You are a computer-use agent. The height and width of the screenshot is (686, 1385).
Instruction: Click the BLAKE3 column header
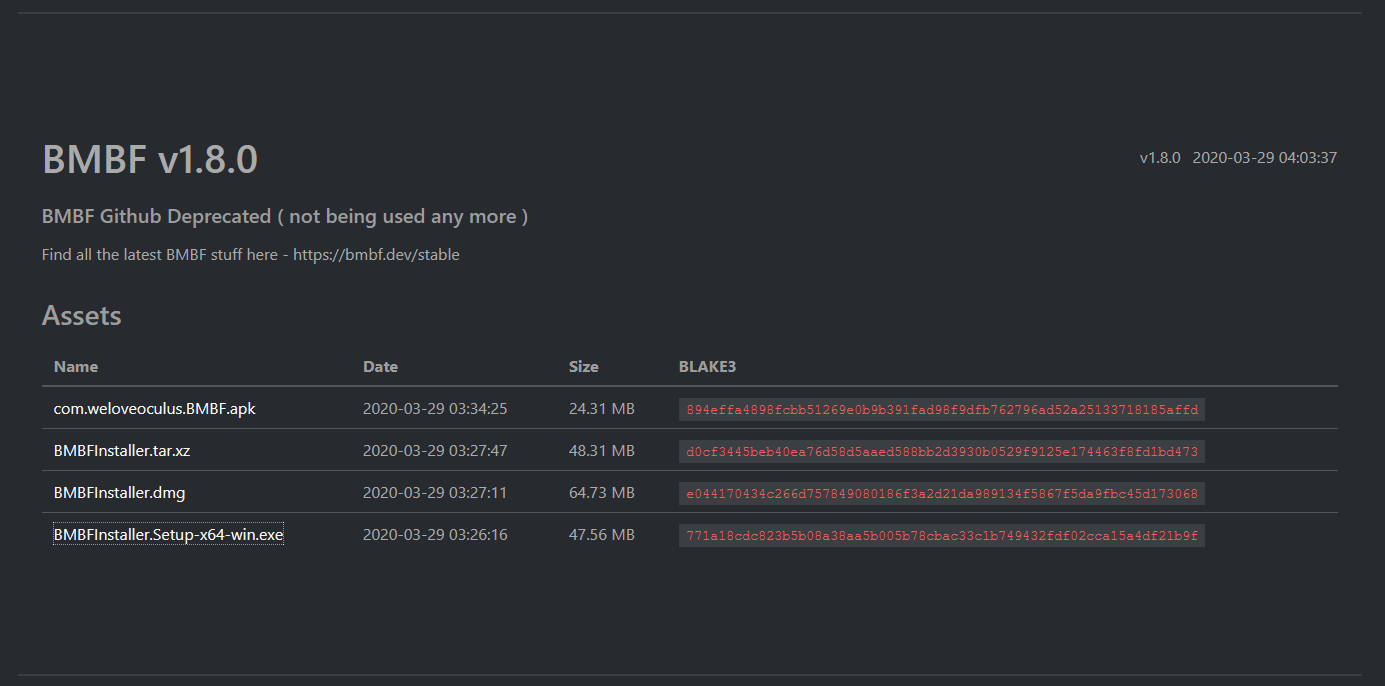(707, 366)
